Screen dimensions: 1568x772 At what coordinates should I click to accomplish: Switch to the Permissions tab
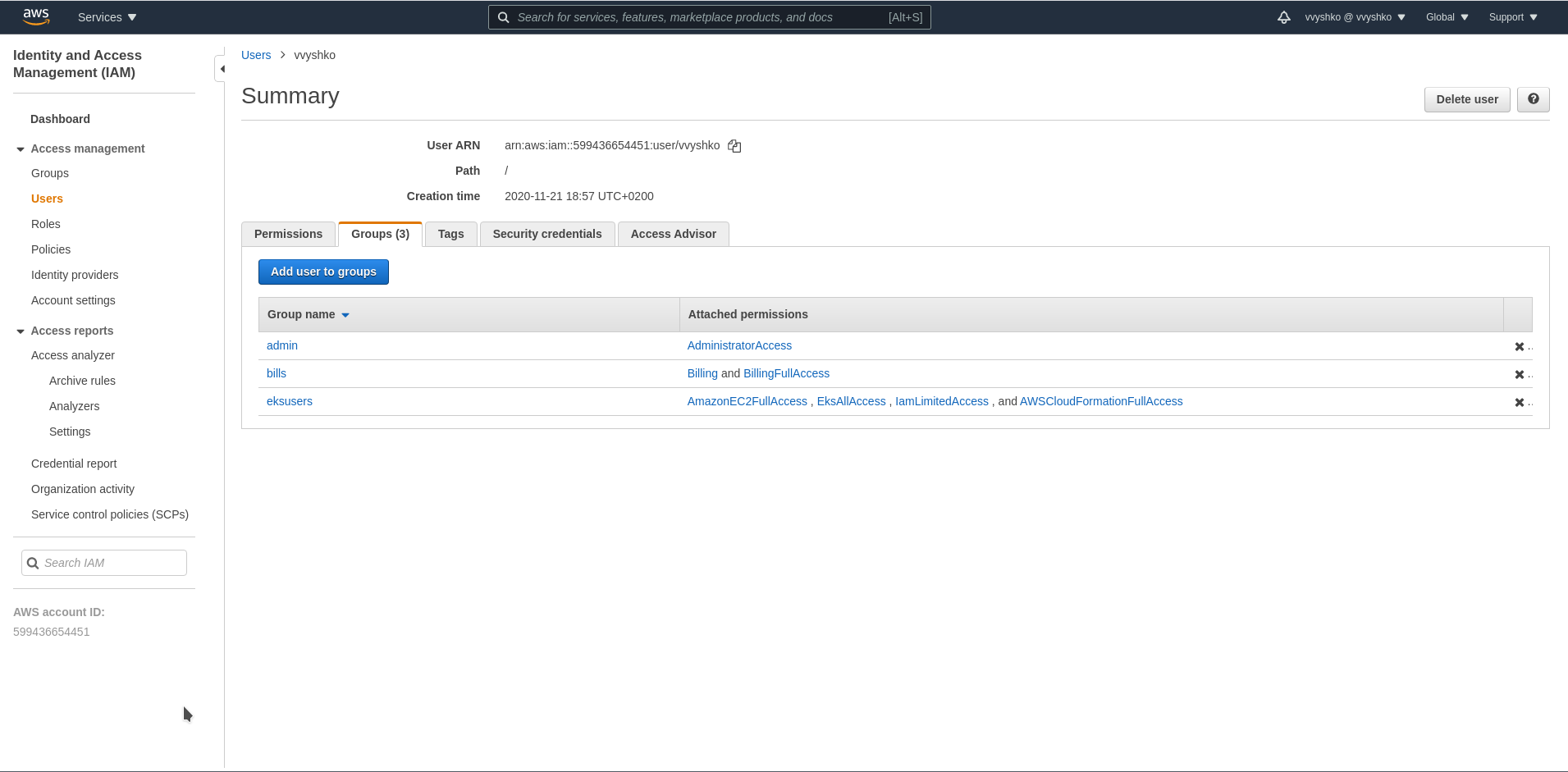288,234
